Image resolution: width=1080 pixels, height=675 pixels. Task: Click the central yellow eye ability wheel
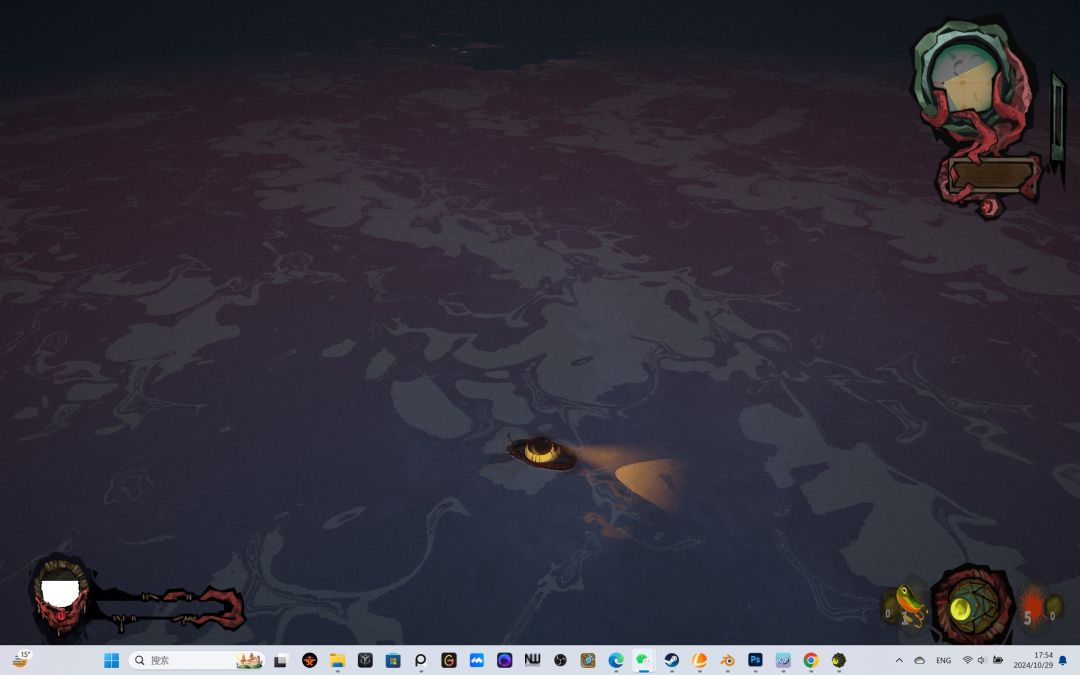tap(972, 605)
